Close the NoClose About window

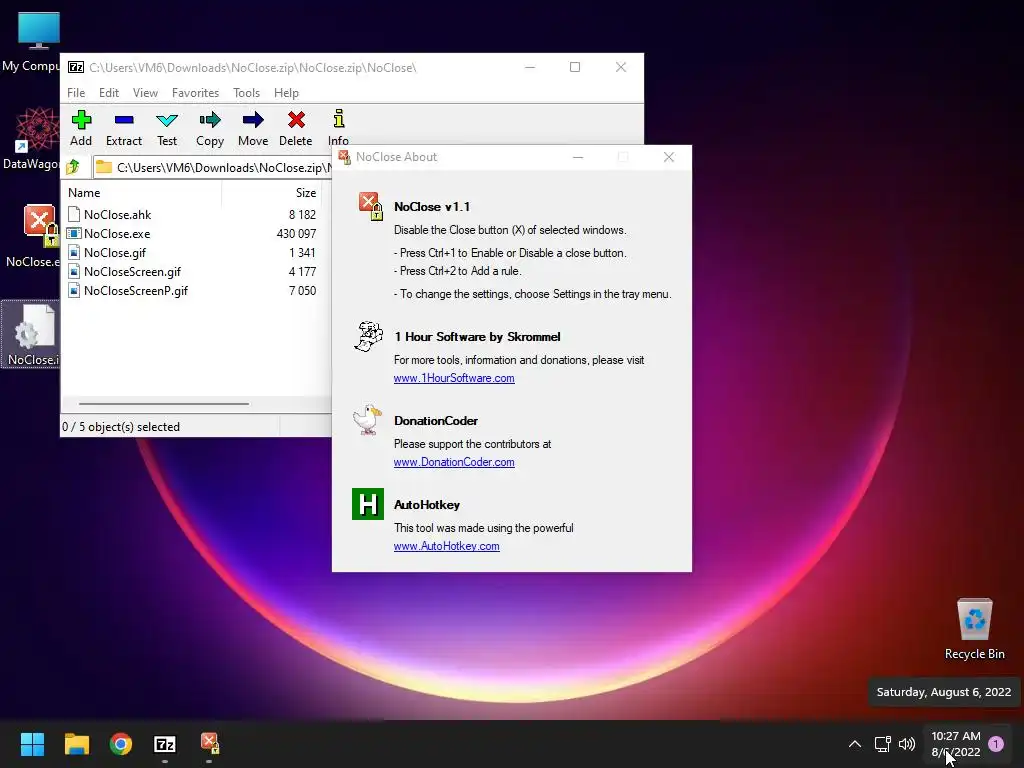(x=669, y=157)
